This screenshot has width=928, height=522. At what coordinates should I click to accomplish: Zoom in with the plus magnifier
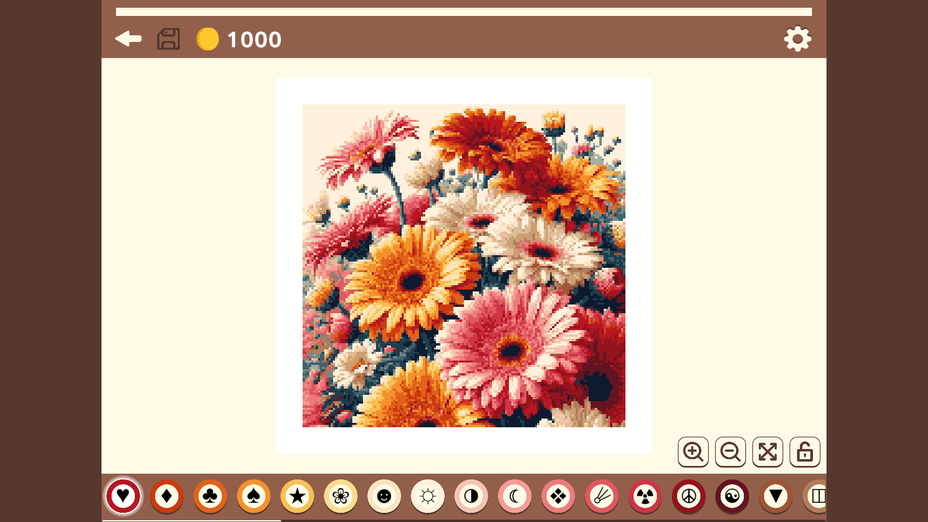point(693,452)
